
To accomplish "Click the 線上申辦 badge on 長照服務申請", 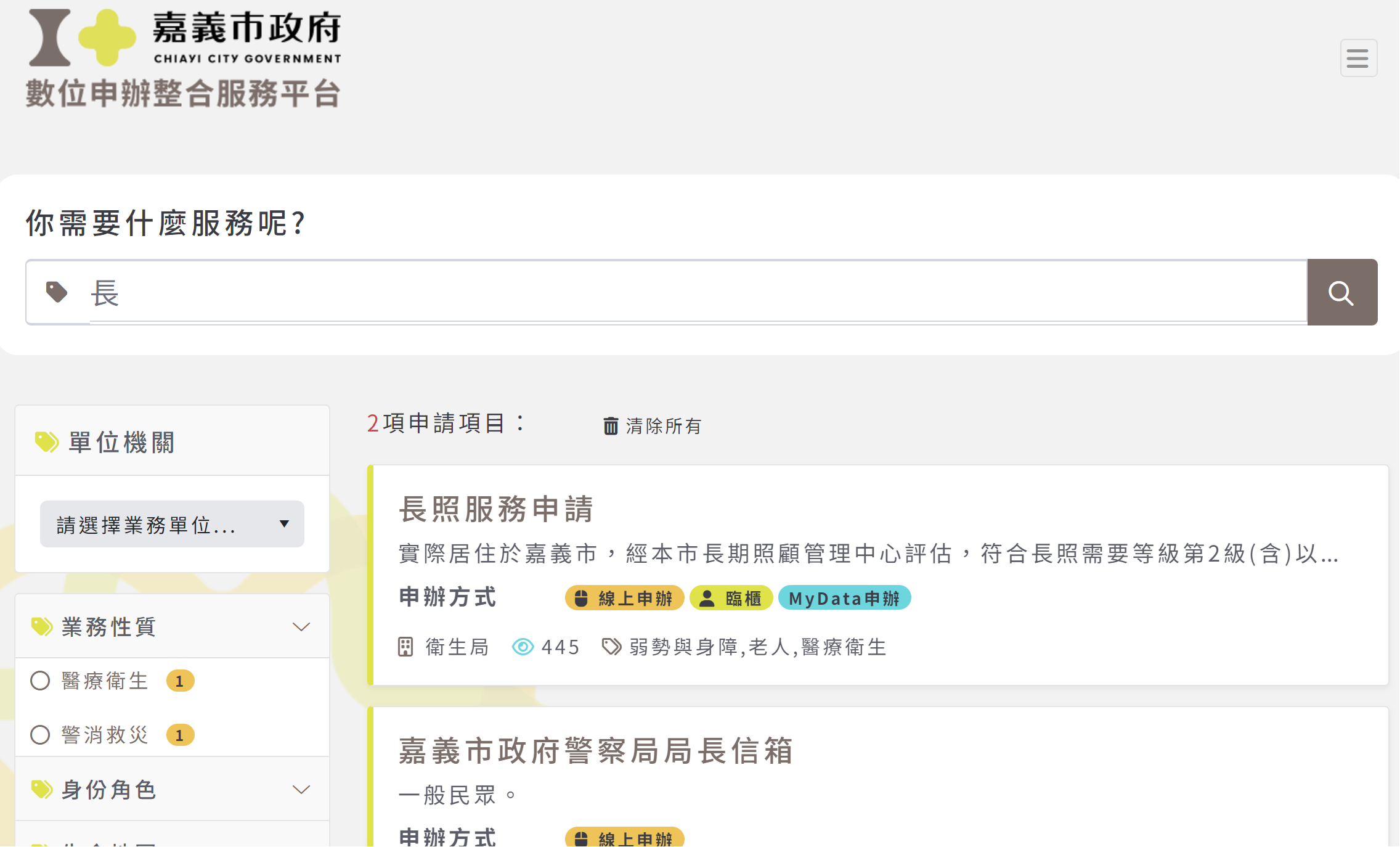I will click(624, 598).
